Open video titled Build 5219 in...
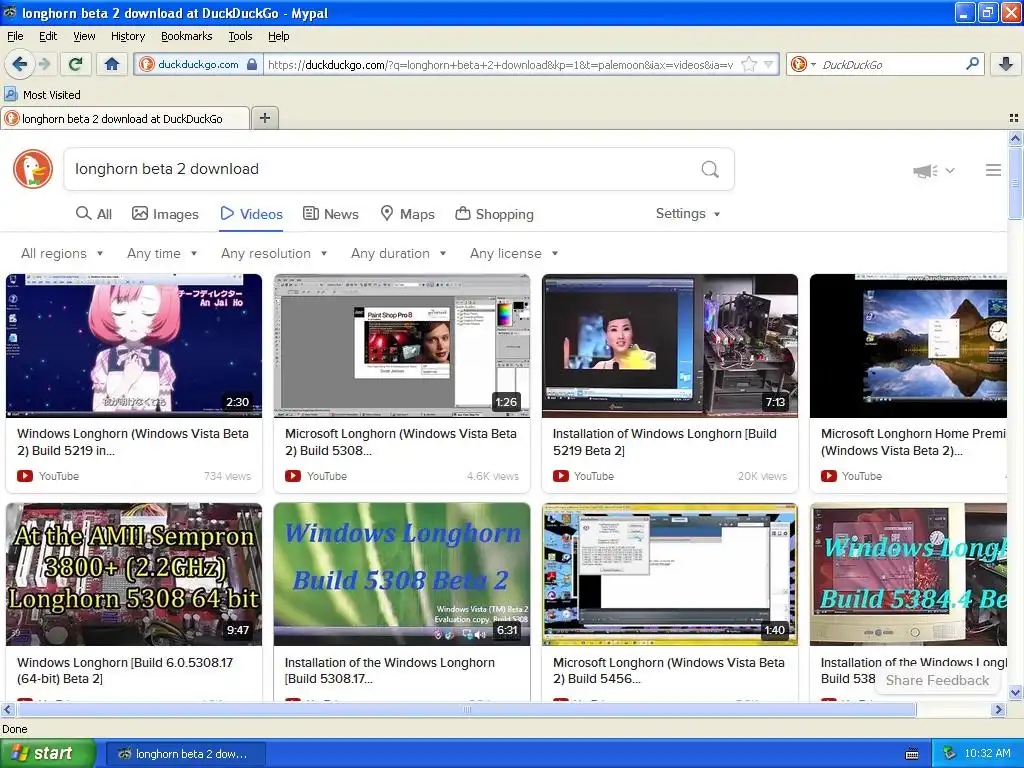 pos(133,442)
